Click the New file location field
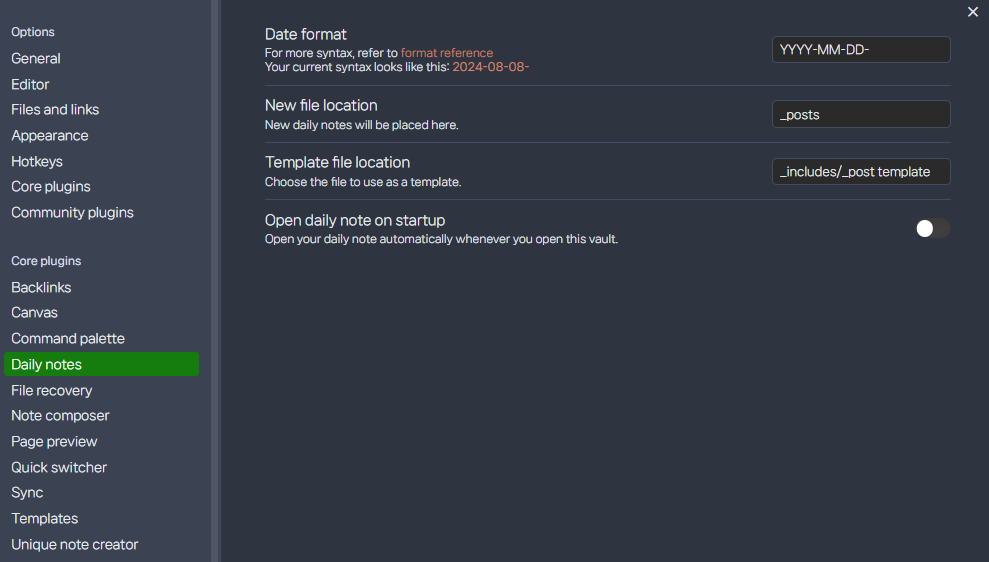The image size is (989, 562). (861, 114)
